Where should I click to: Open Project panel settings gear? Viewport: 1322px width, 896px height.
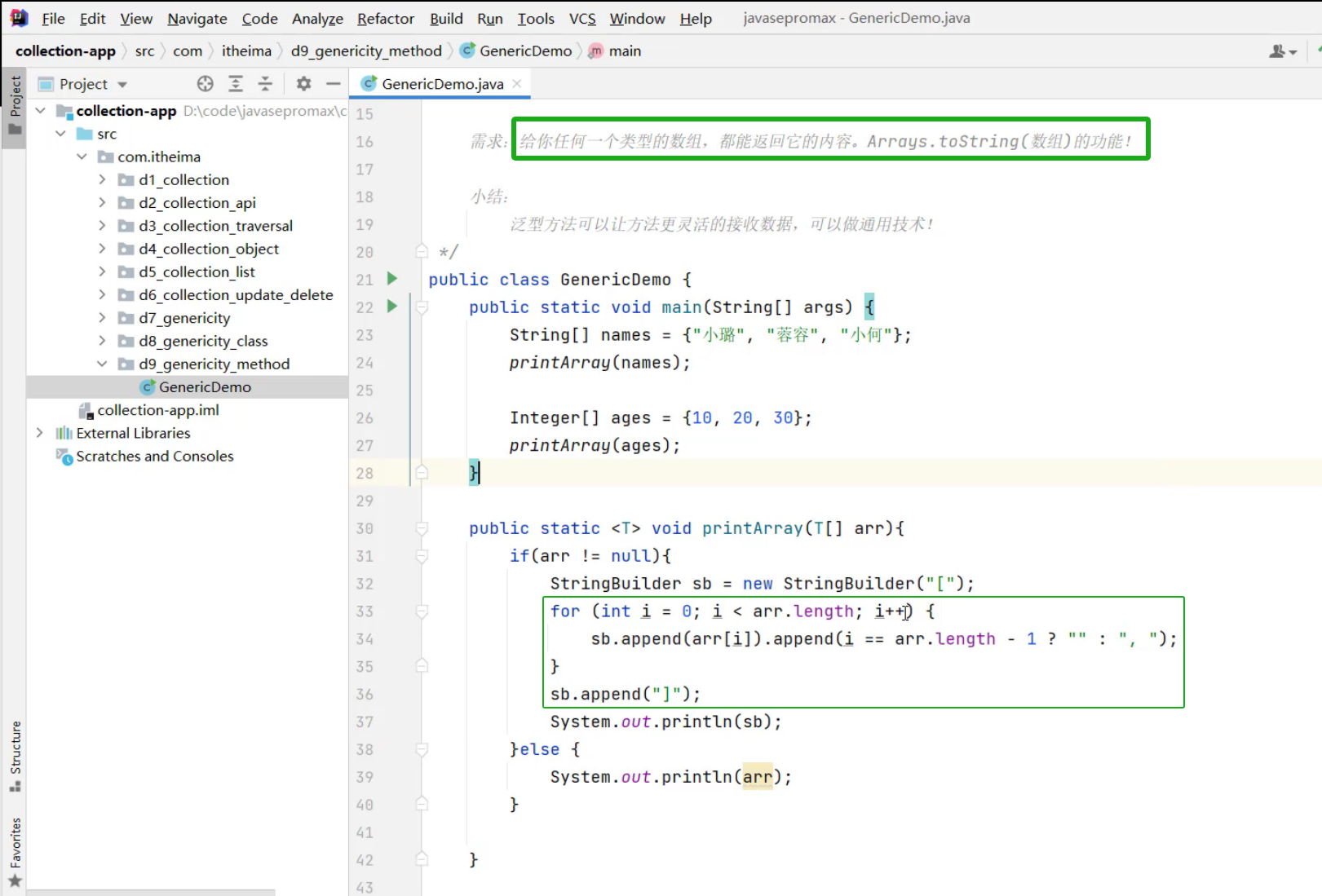pos(303,84)
